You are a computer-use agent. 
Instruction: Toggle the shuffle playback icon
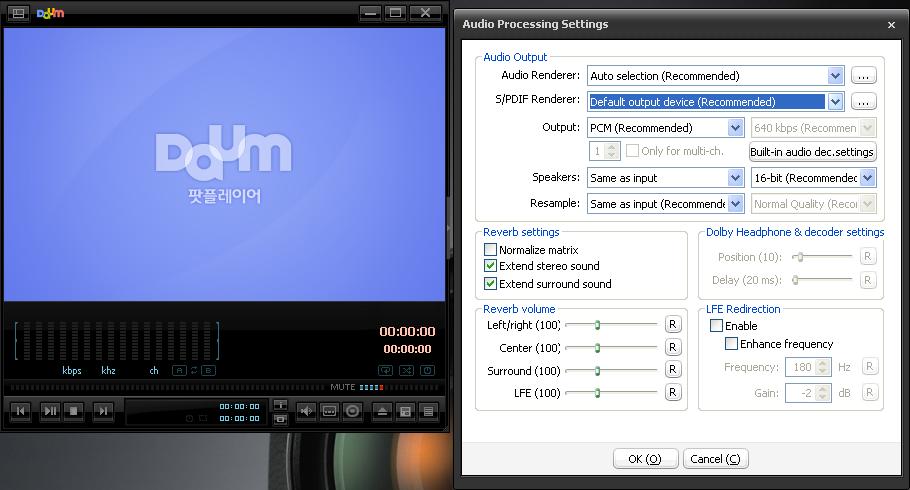point(406,370)
